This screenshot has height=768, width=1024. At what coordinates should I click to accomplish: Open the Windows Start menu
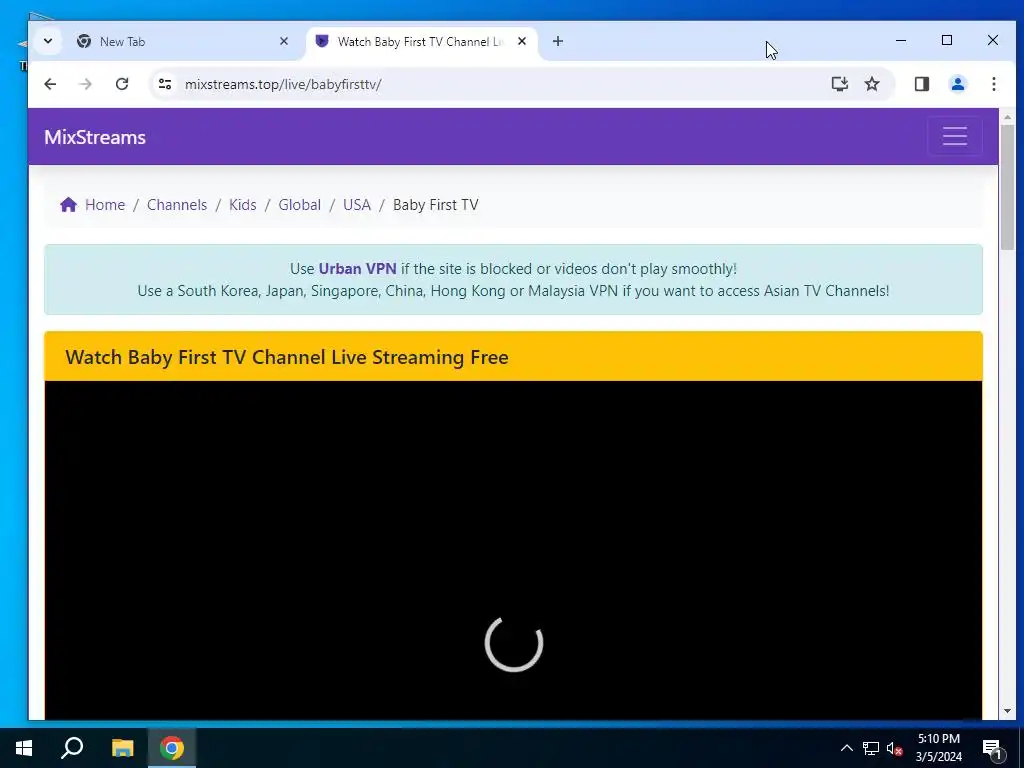24,748
